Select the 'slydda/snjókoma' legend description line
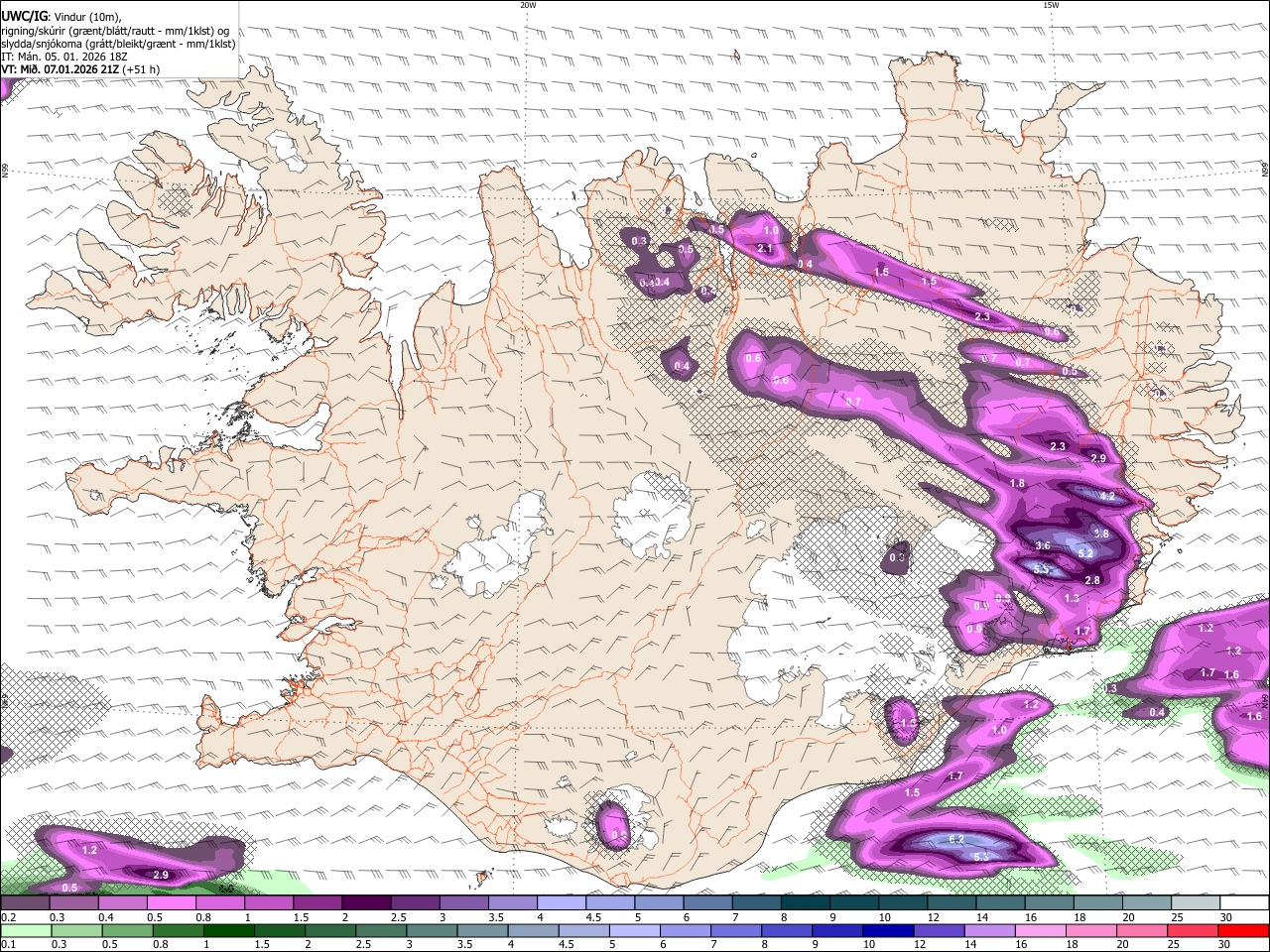Screen dimensions: 1270x952 click(119, 44)
